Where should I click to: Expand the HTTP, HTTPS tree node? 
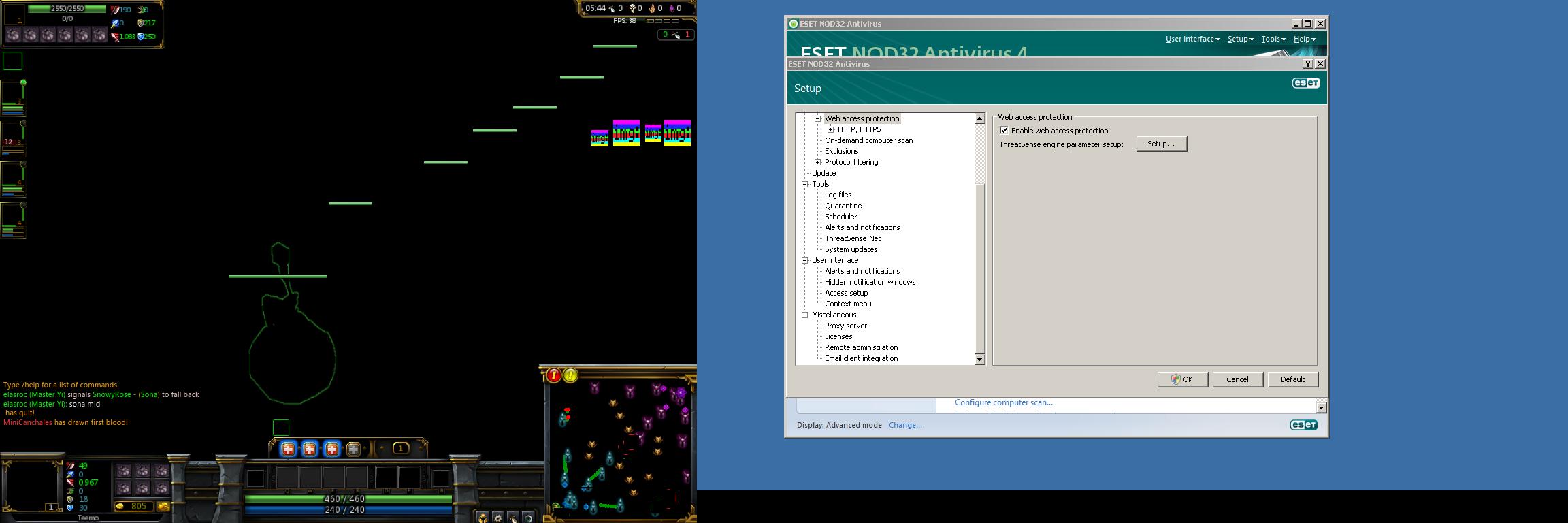pos(830,129)
